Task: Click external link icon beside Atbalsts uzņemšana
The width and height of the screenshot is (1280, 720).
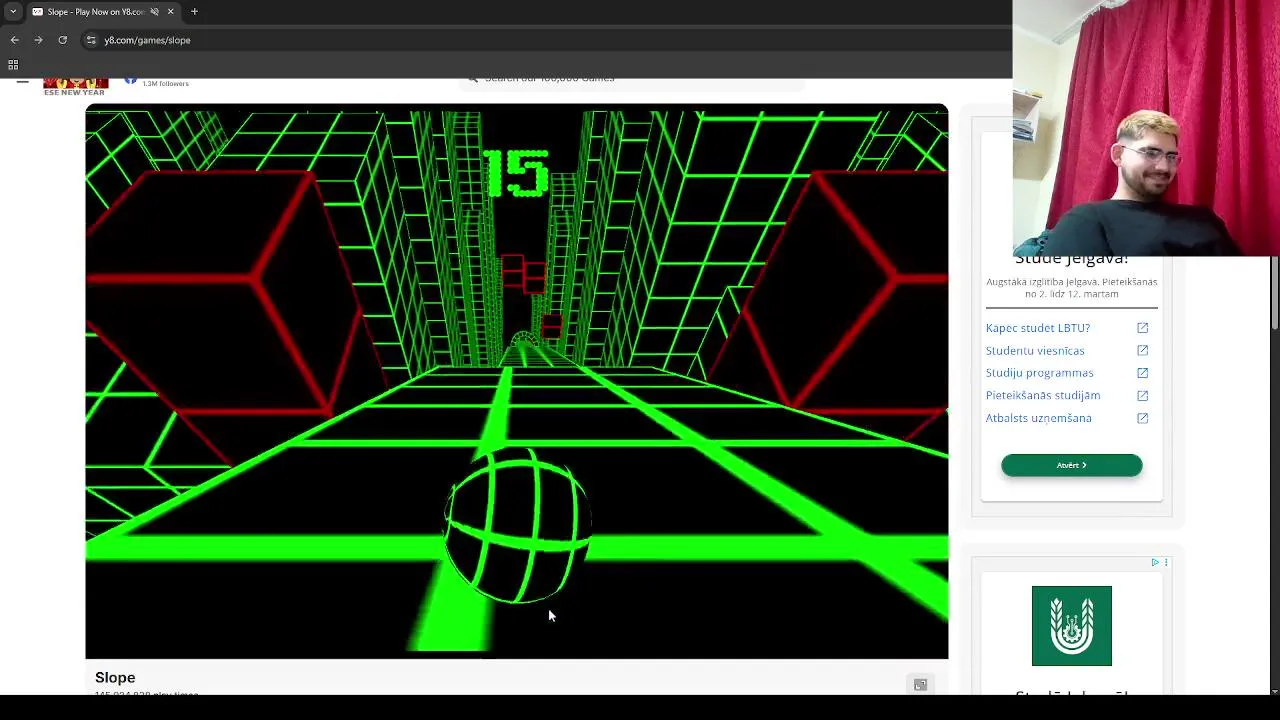Action: (x=1142, y=418)
